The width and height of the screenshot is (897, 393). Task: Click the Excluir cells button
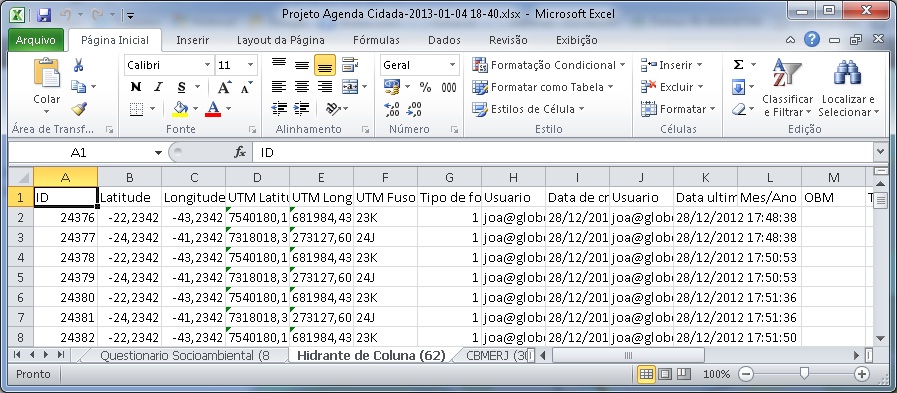coord(672,87)
